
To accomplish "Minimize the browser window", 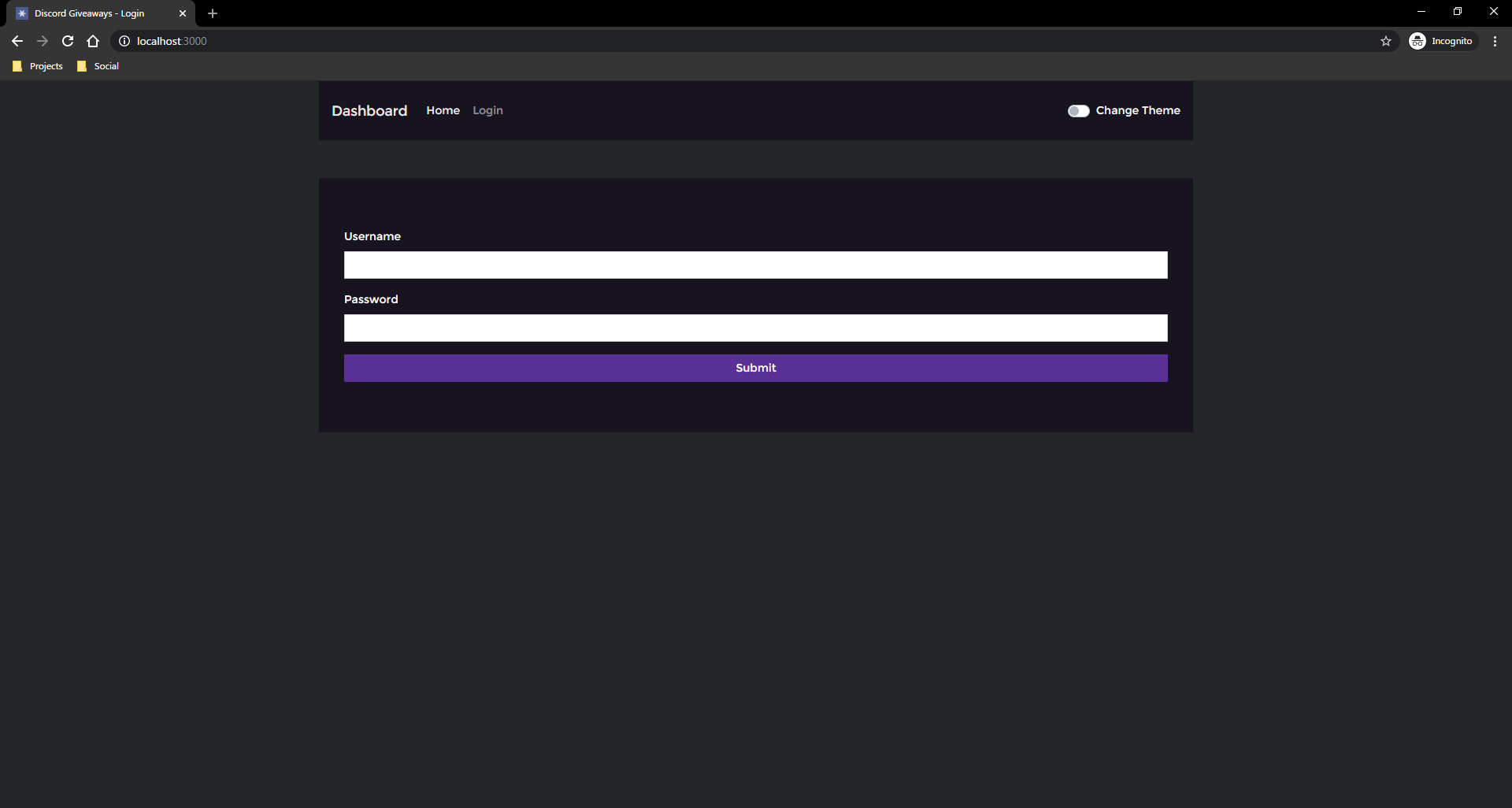I will pos(1421,12).
